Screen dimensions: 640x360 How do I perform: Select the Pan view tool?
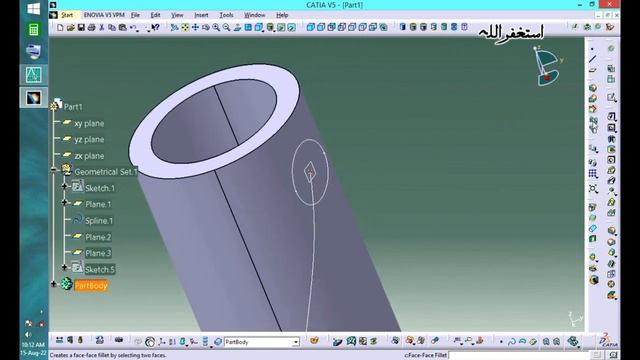click(196, 27)
